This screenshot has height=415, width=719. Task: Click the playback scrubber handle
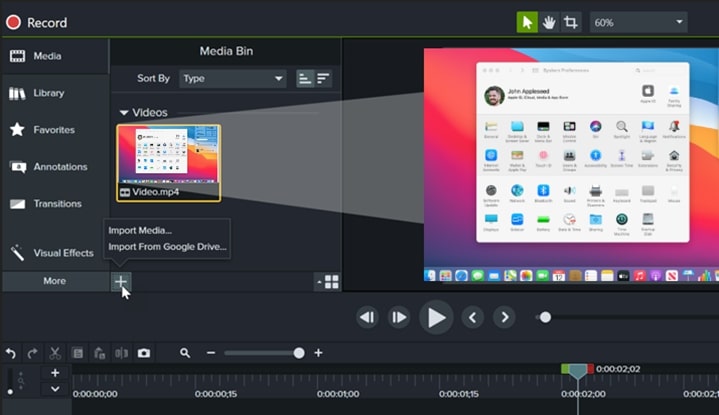coord(545,317)
